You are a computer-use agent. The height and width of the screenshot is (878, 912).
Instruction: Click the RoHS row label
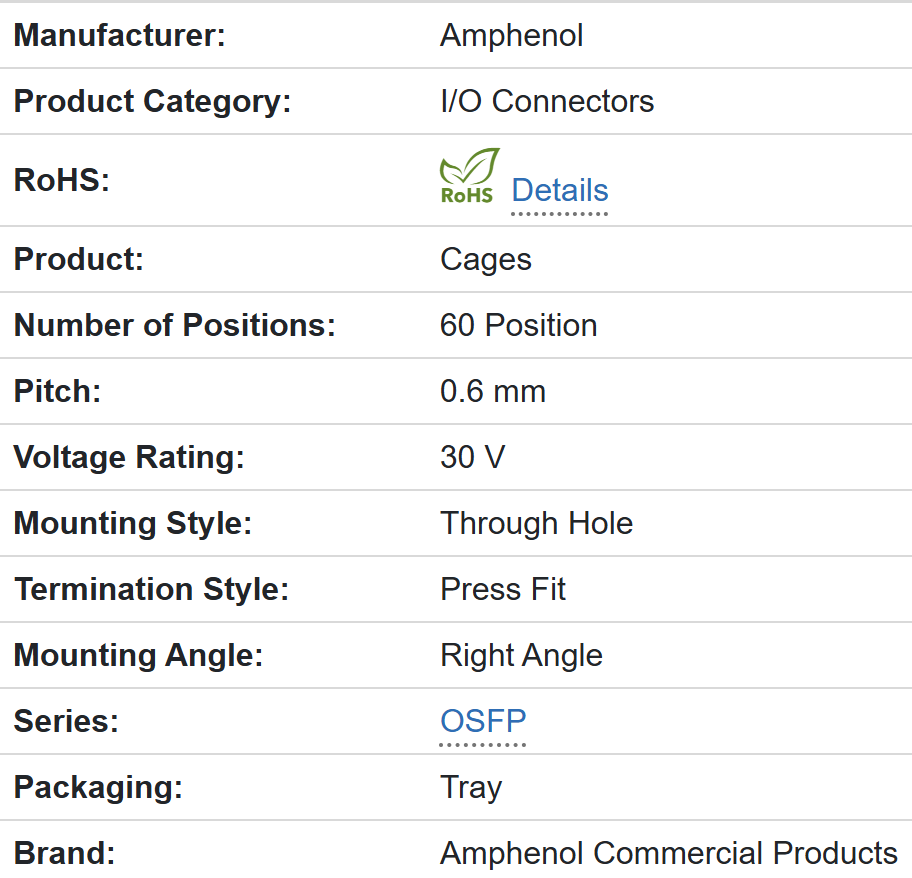[x=62, y=180]
